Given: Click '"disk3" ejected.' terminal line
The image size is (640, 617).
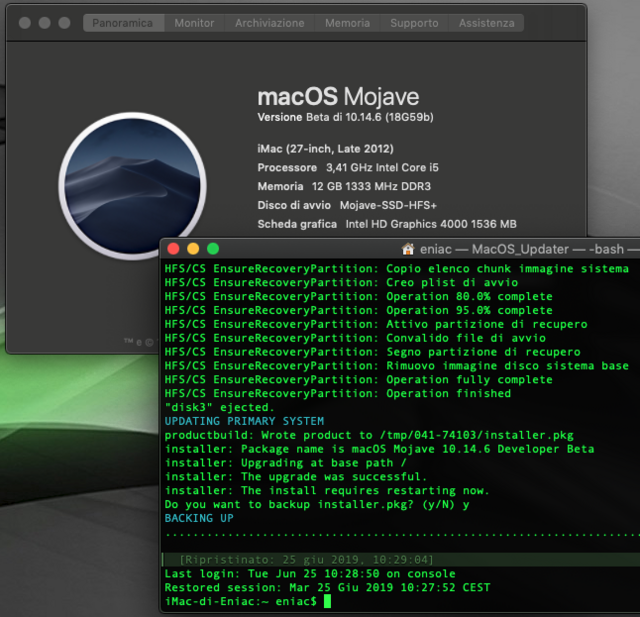Looking at the screenshot, I should [x=220, y=407].
